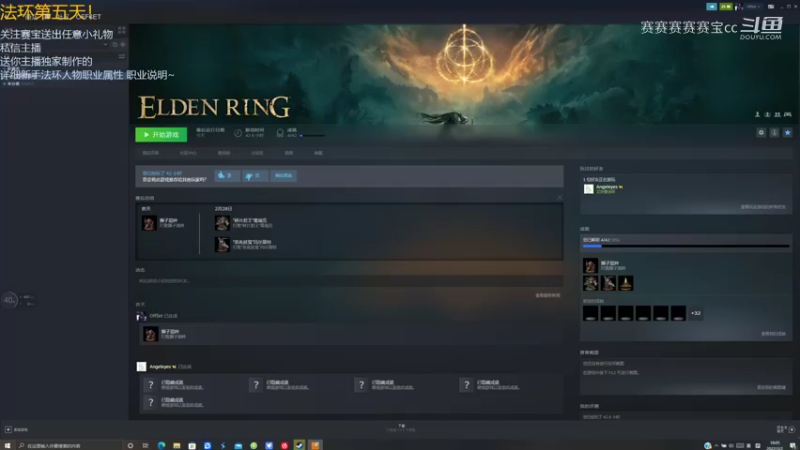Image resolution: width=800 pixels, height=450 pixels.
Task: Click the '+32' more achievements box
Action: pos(696,313)
